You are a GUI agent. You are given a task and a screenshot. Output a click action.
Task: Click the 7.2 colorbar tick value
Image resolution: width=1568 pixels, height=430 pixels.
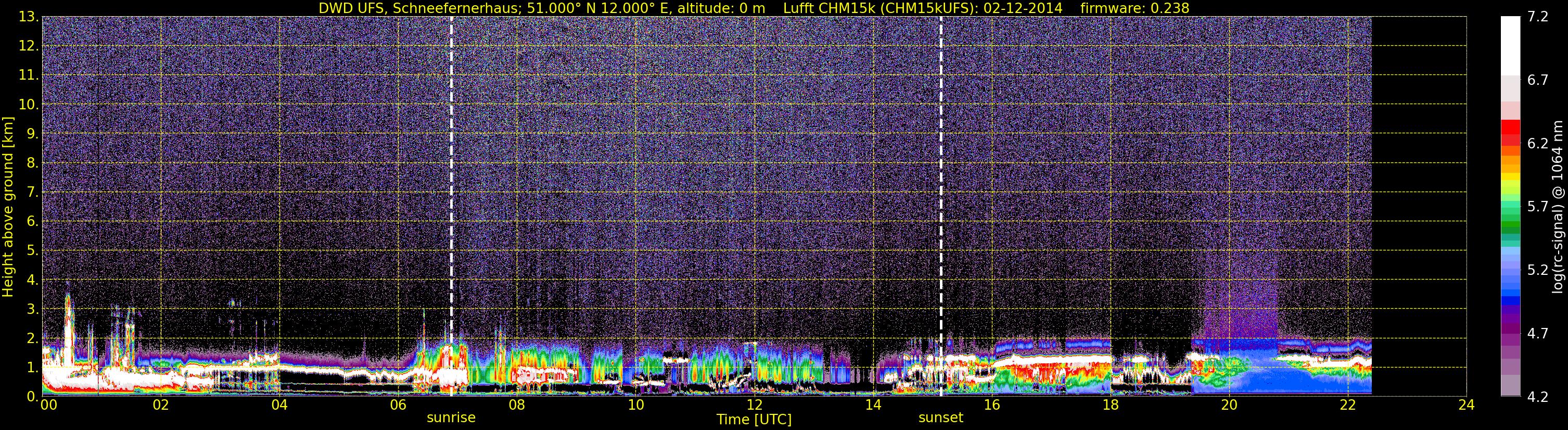[x=1538, y=17]
